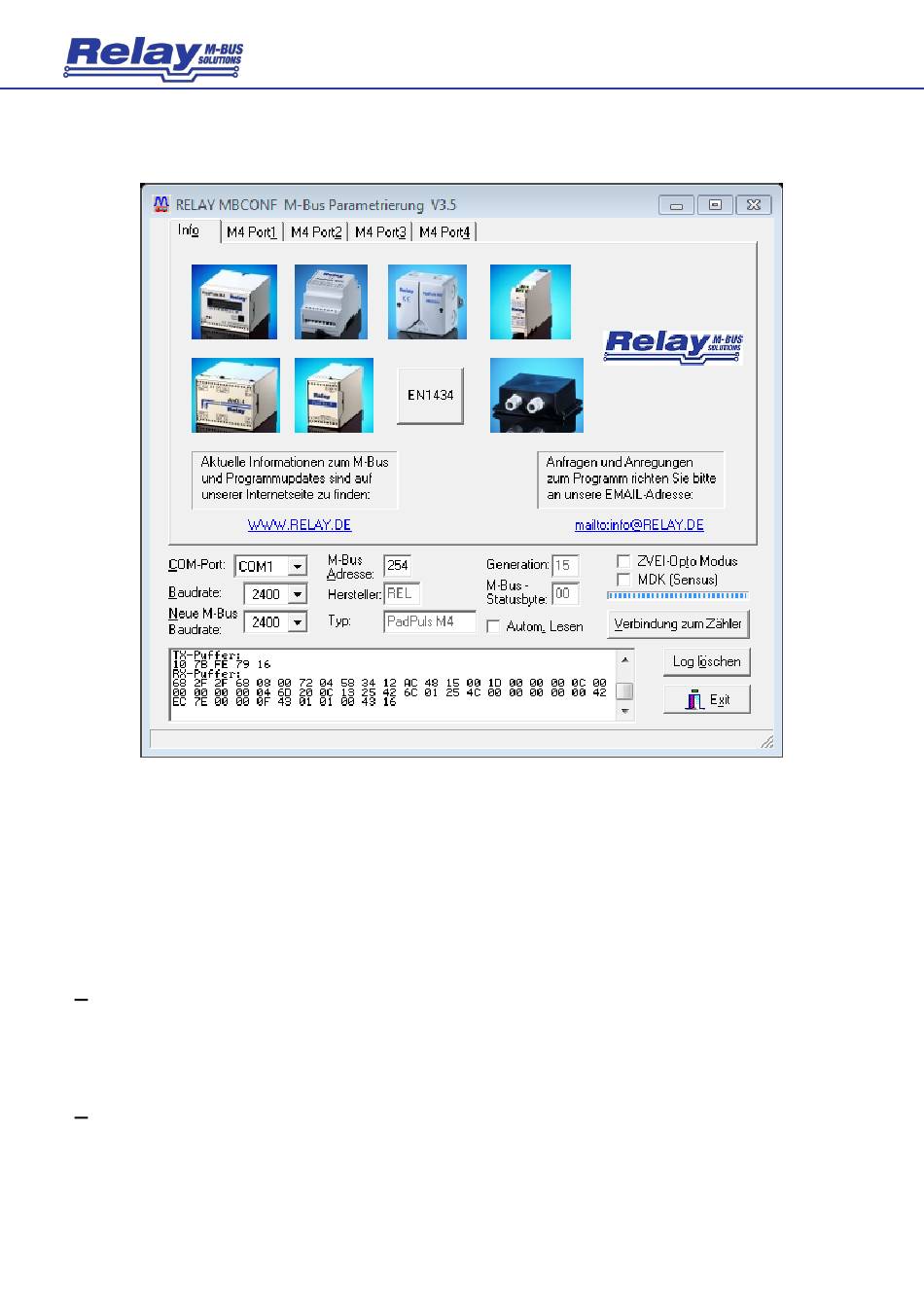The image size is (924, 1308).
Task: Click the door icon on the Exit button
Action: tap(694, 699)
